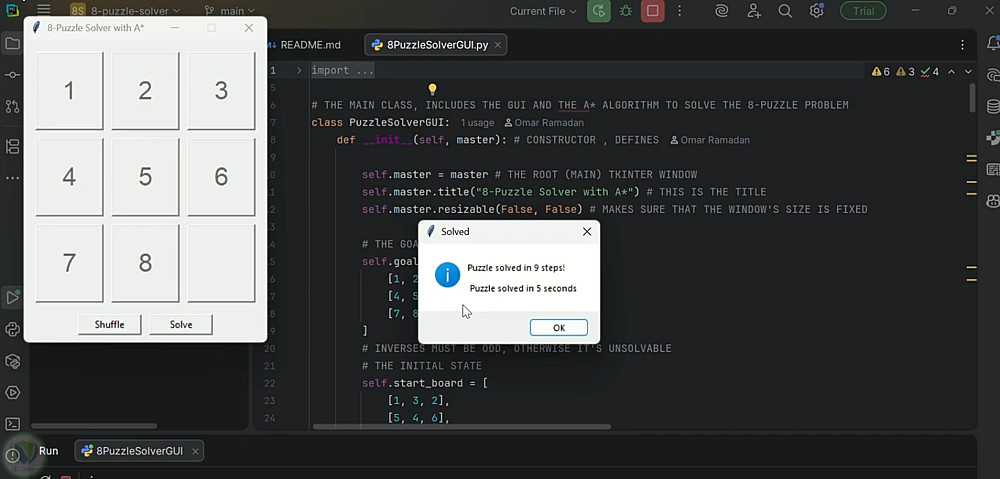This screenshot has width=1000, height=479.
Task: Go to next highlighted error down arrow
Action: pos(968,71)
